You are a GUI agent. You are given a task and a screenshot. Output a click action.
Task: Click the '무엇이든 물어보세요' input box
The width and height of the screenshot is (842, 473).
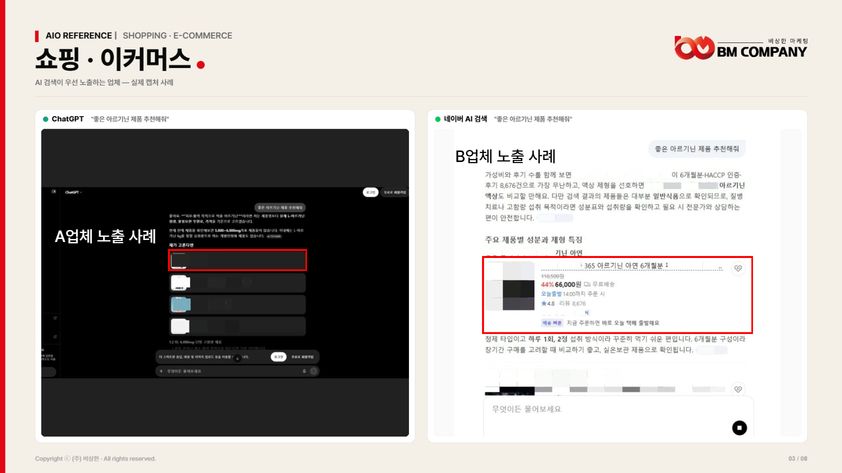point(618,417)
